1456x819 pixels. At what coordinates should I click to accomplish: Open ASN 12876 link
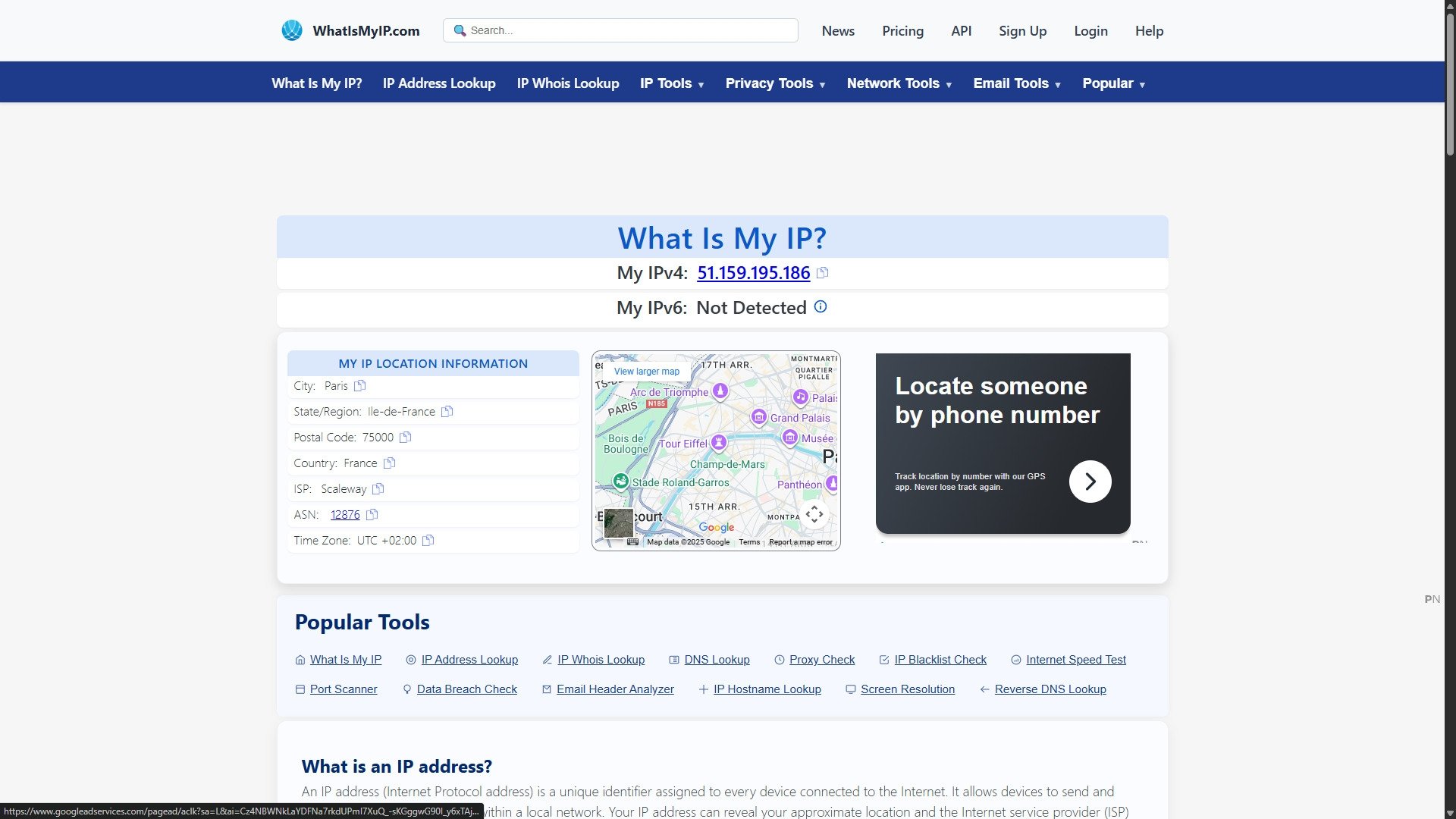click(345, 515)
